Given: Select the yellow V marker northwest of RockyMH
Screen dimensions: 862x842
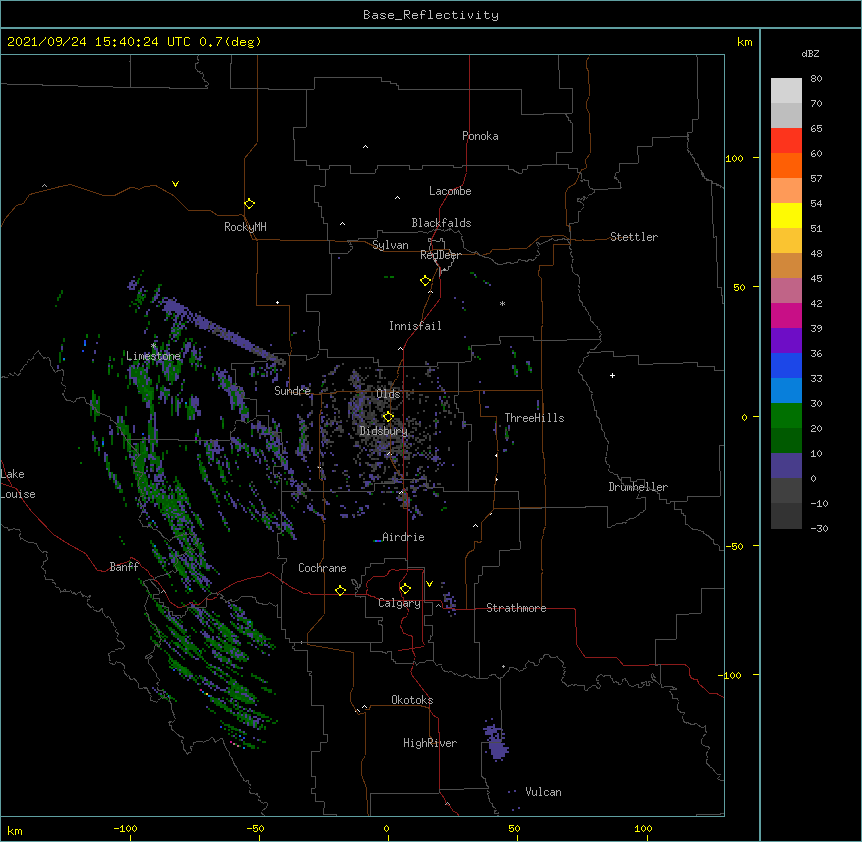Looking at the screenshot, I should tap(175, 184).
